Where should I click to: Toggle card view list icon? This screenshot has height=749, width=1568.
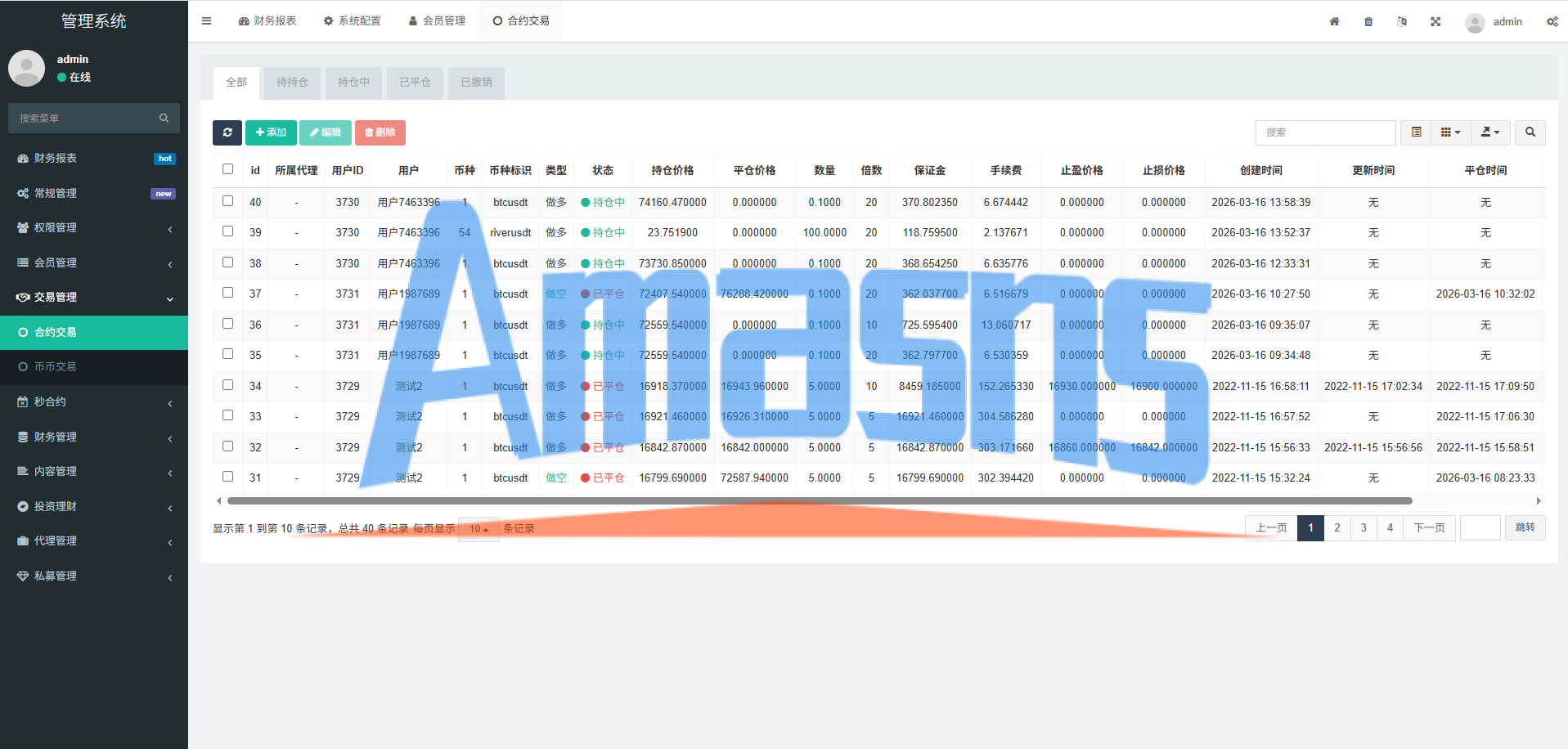coord(1417,132)
